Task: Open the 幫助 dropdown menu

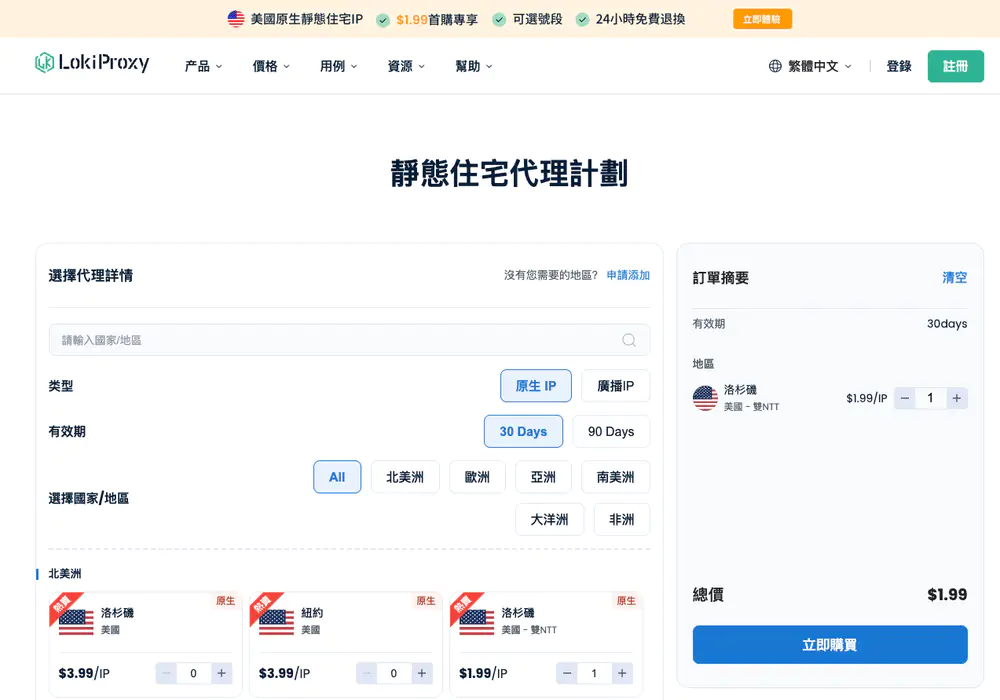Action: pyautogui.click(x=474, y=66)
